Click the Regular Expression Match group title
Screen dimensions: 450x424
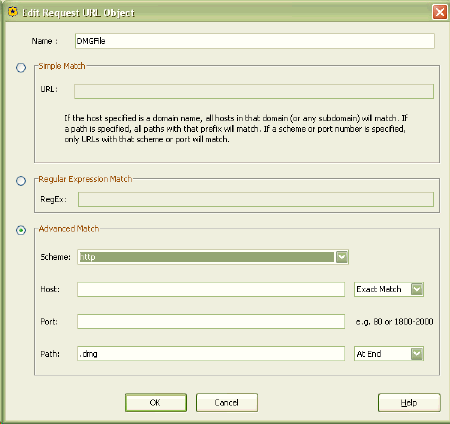point(85,179)
